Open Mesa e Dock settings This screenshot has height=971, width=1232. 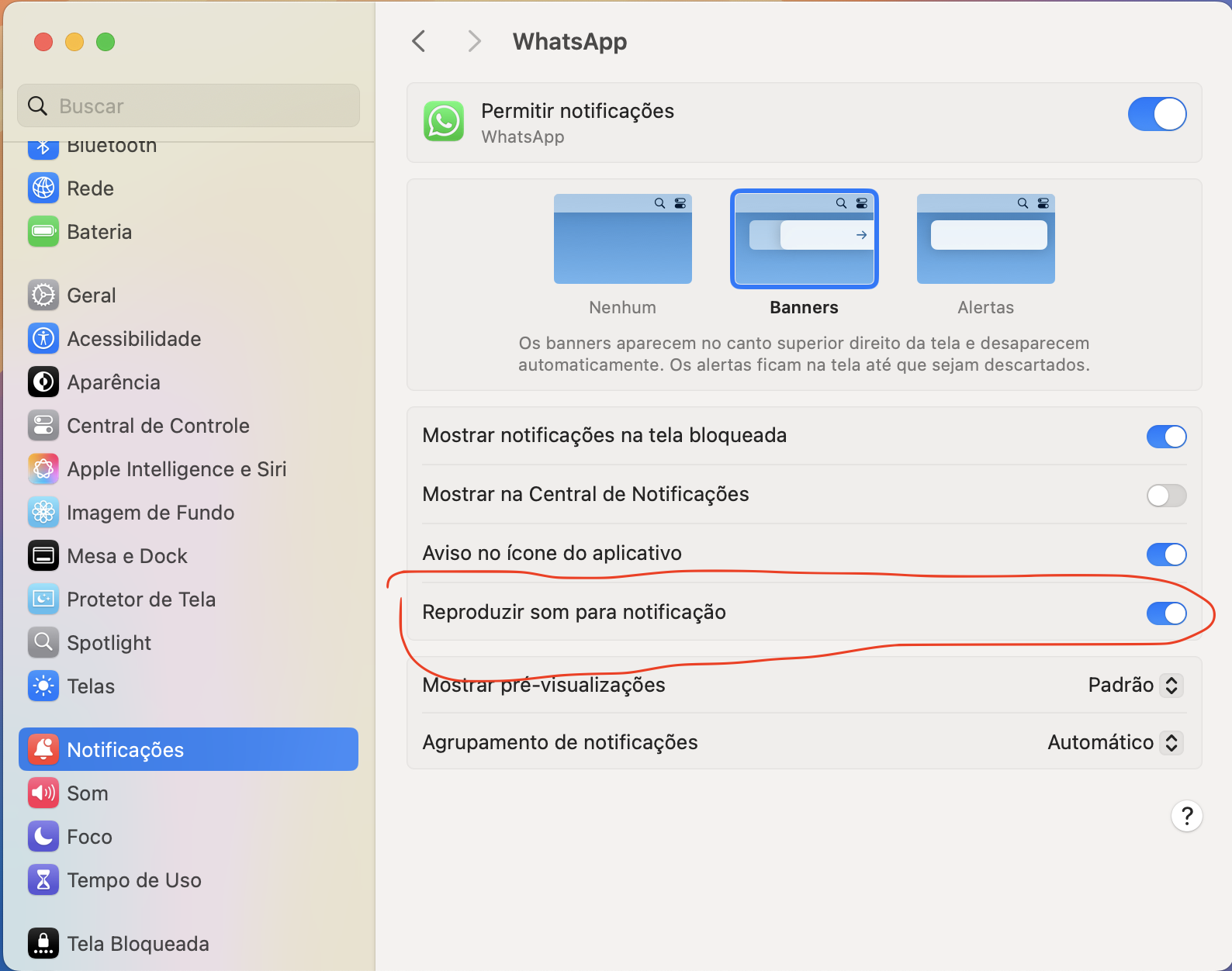click(x=189, y=555)
